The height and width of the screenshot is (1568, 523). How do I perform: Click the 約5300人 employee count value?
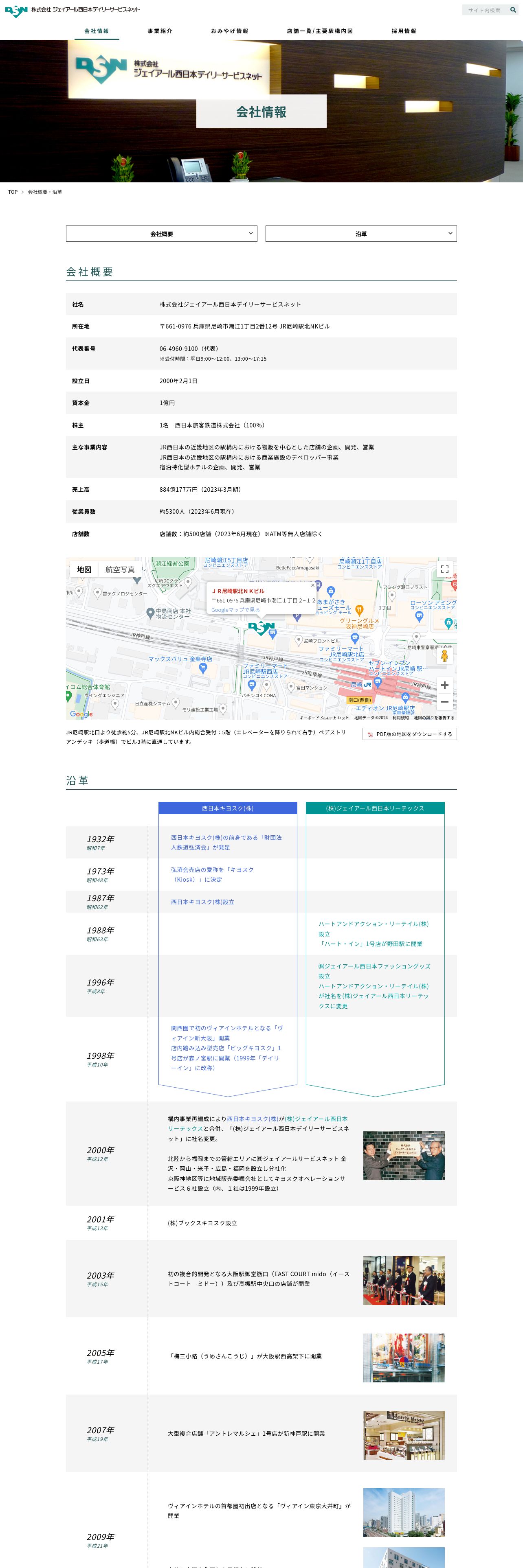coord(197,512)
